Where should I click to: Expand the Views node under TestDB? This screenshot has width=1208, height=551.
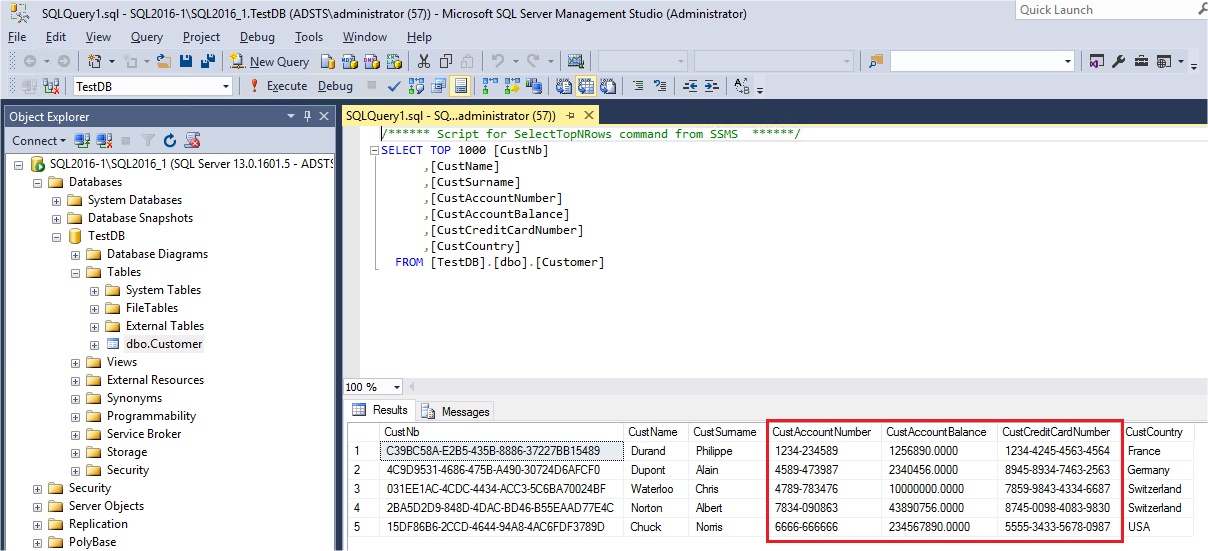(x=76, y=362)
